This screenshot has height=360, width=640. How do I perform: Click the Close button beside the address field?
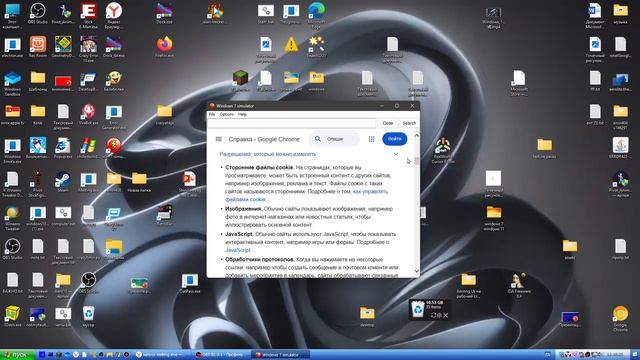point(387,123)
